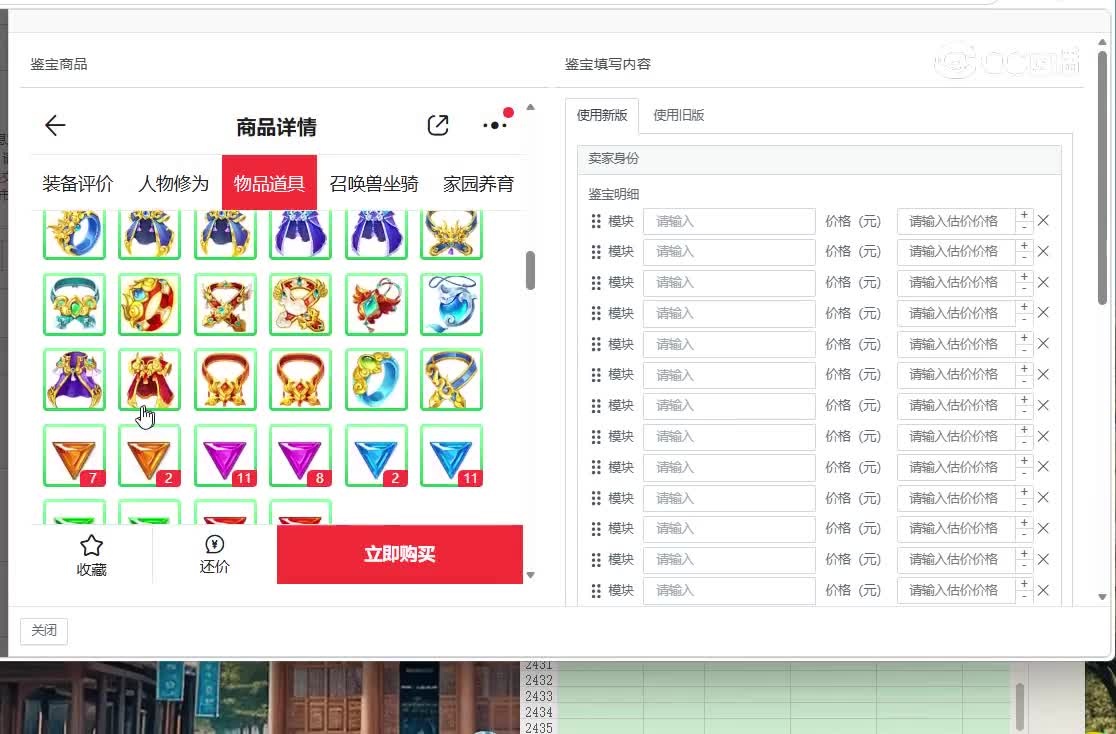This screenshot has width=1116, height=734.
Task: Click the 鉴宝填写内容 form's scrollbar thumb
Action: coord(1102,178)
